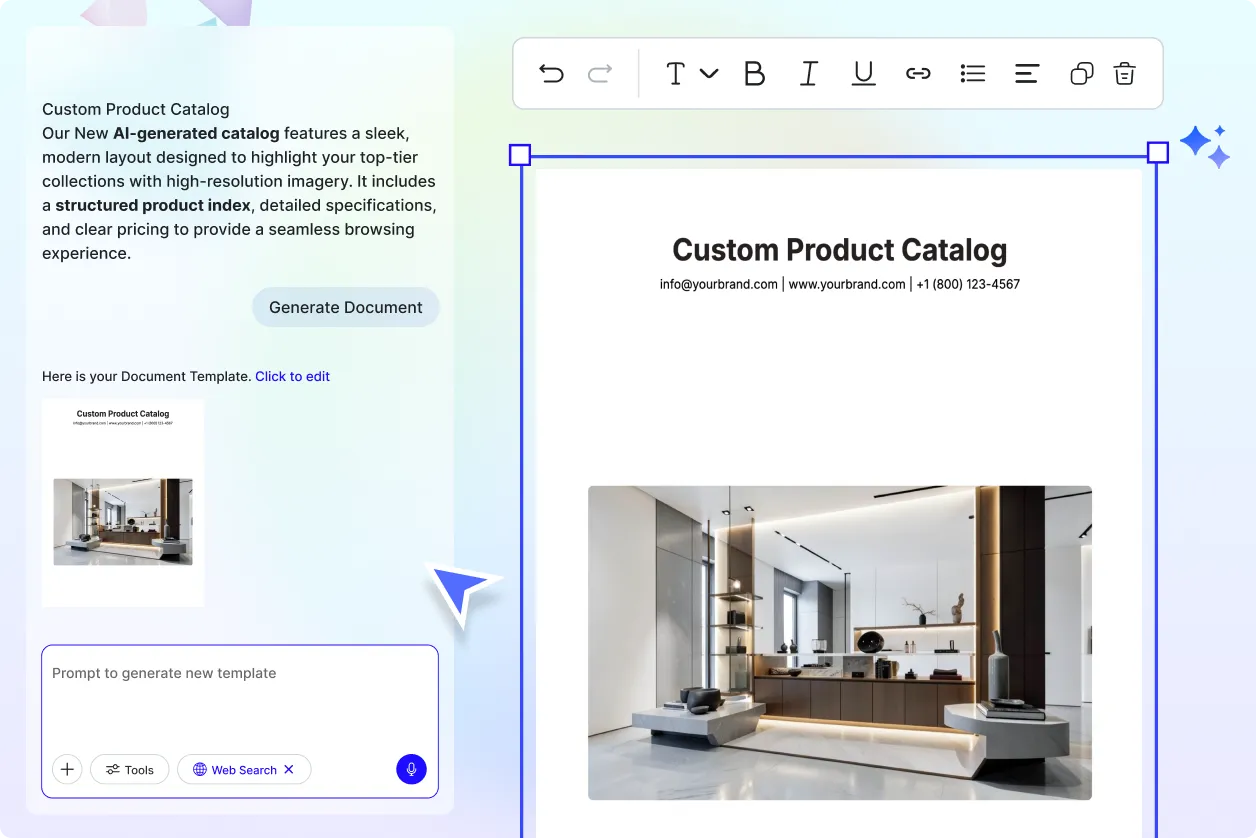Undo the last action
The image size is (1256, 838).
(551, 73)
